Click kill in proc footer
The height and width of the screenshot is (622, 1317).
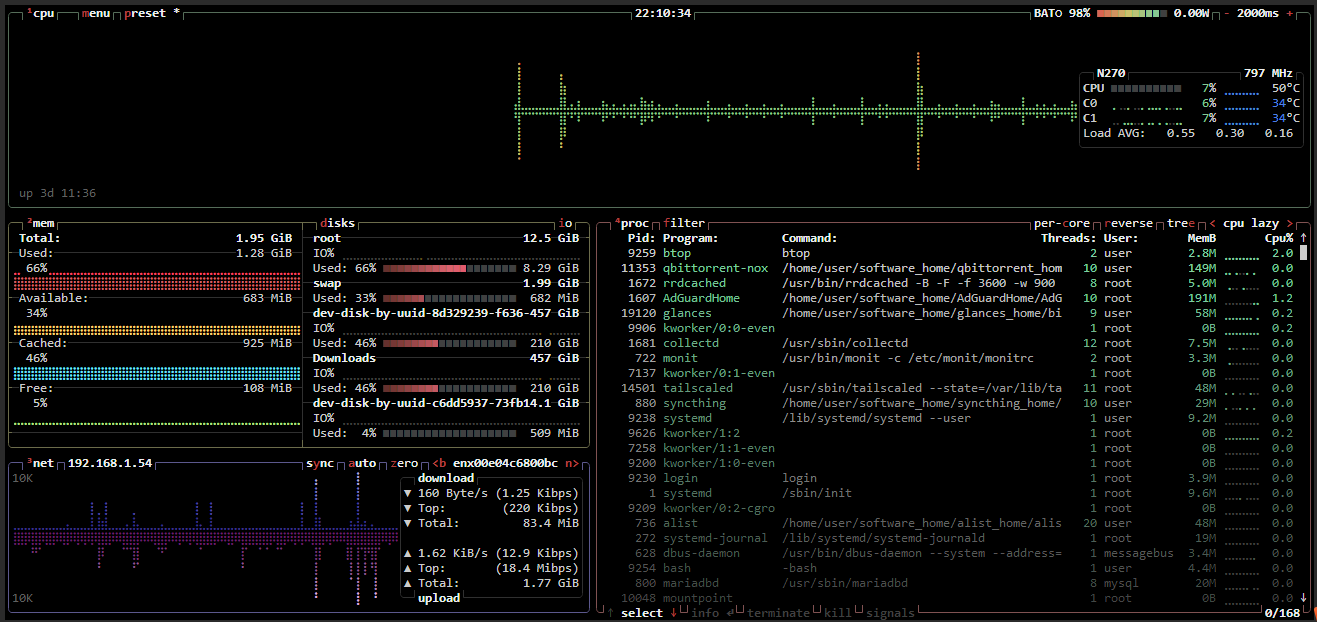pyautogui.click(x=838, y=613)
